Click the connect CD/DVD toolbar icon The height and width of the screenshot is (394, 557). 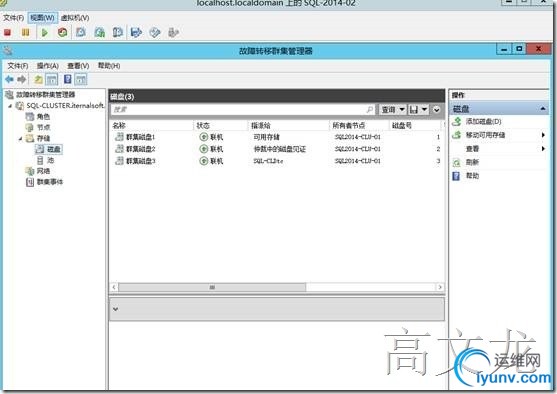155,33
